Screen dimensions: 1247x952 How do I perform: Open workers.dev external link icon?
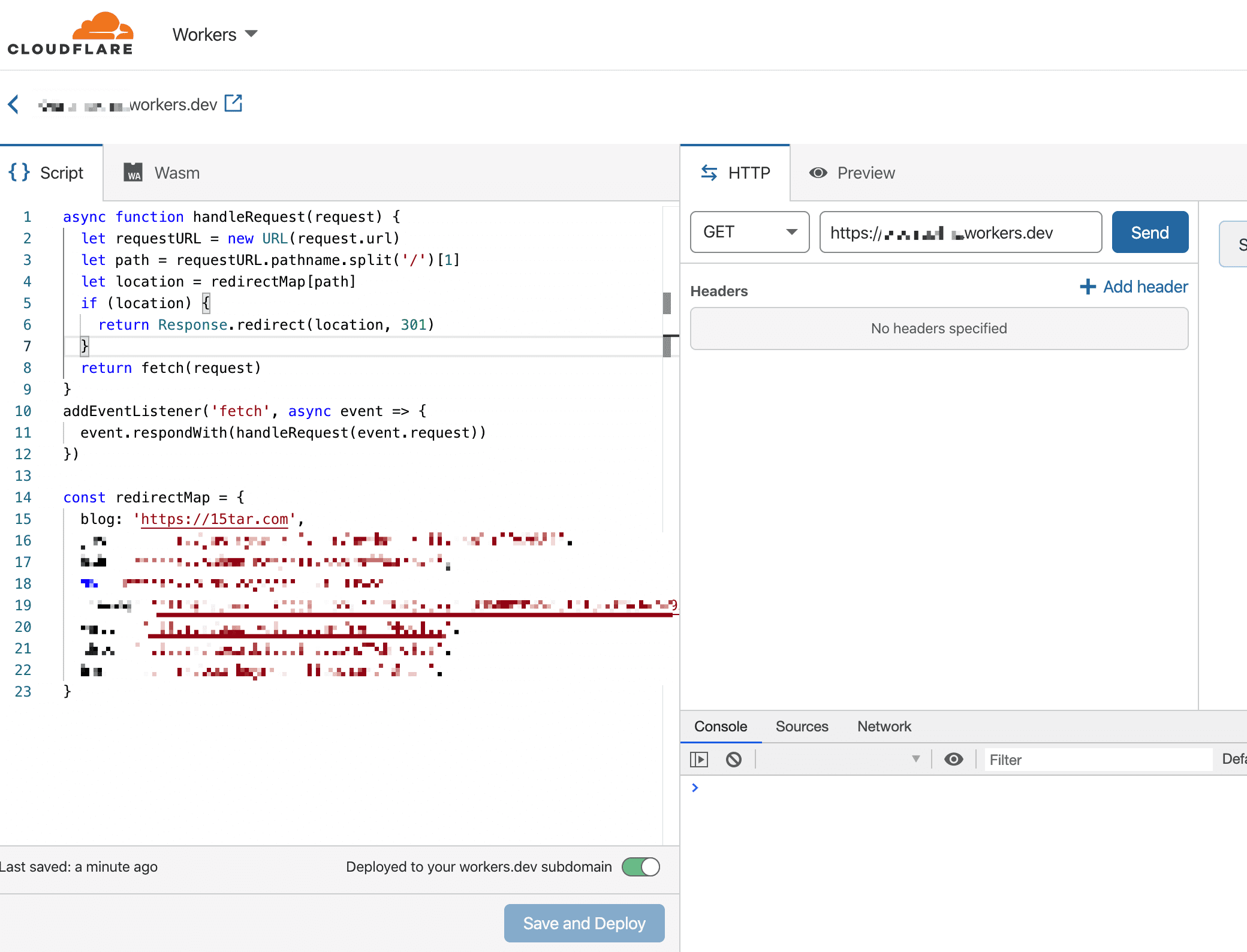pos(233,103)
